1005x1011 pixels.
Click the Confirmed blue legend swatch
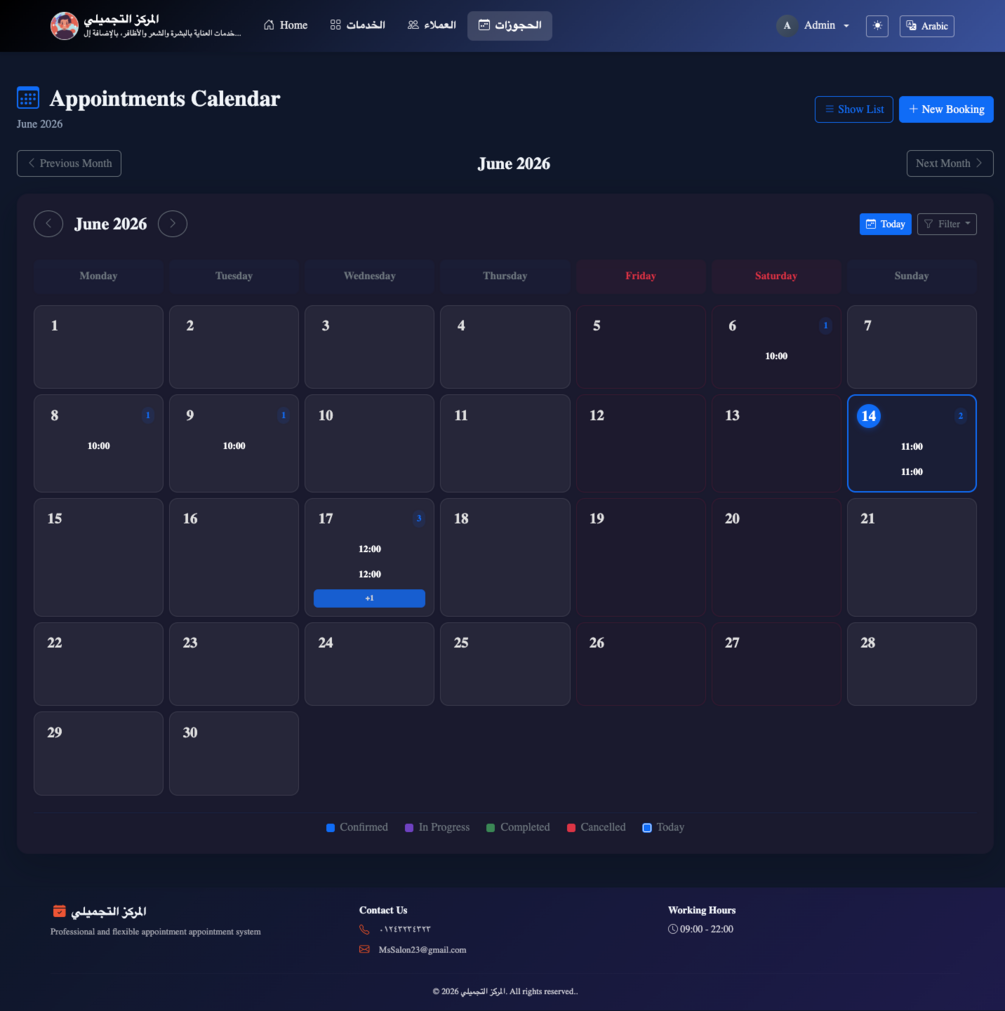click(331, 828)
